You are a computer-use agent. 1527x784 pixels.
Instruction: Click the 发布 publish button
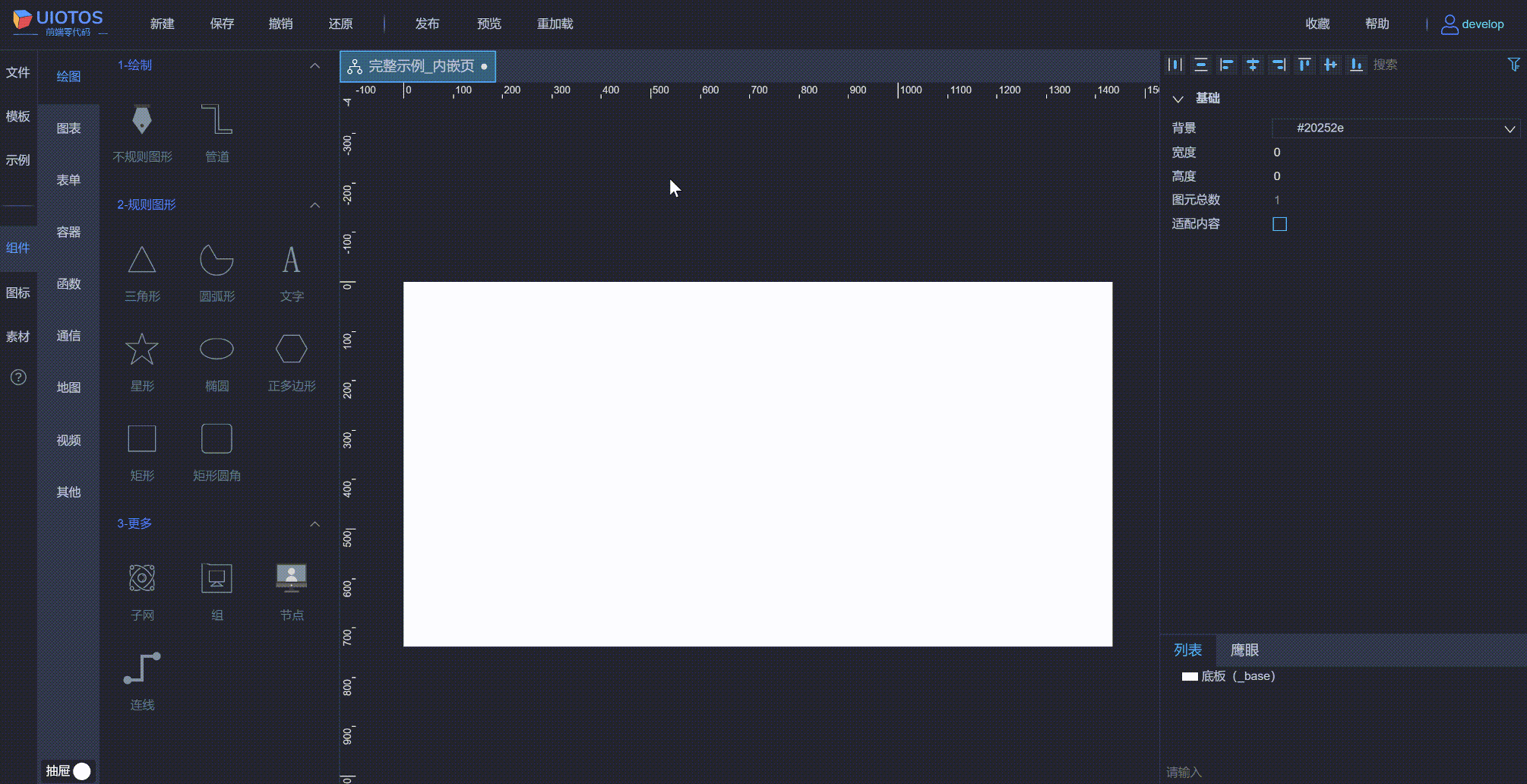427,24
